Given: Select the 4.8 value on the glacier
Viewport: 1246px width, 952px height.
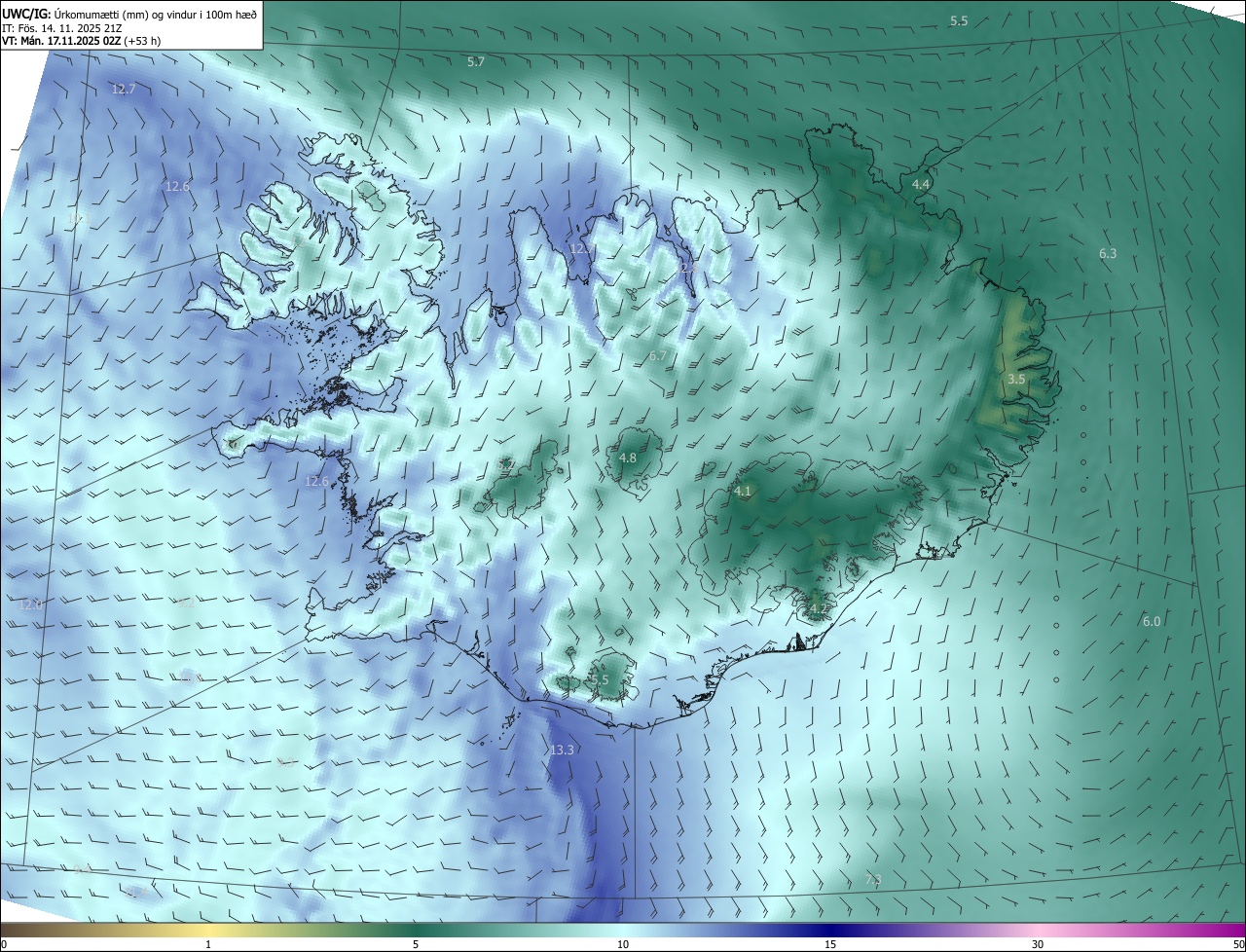Looking at the screenshot, I should (x=628, y=458).
